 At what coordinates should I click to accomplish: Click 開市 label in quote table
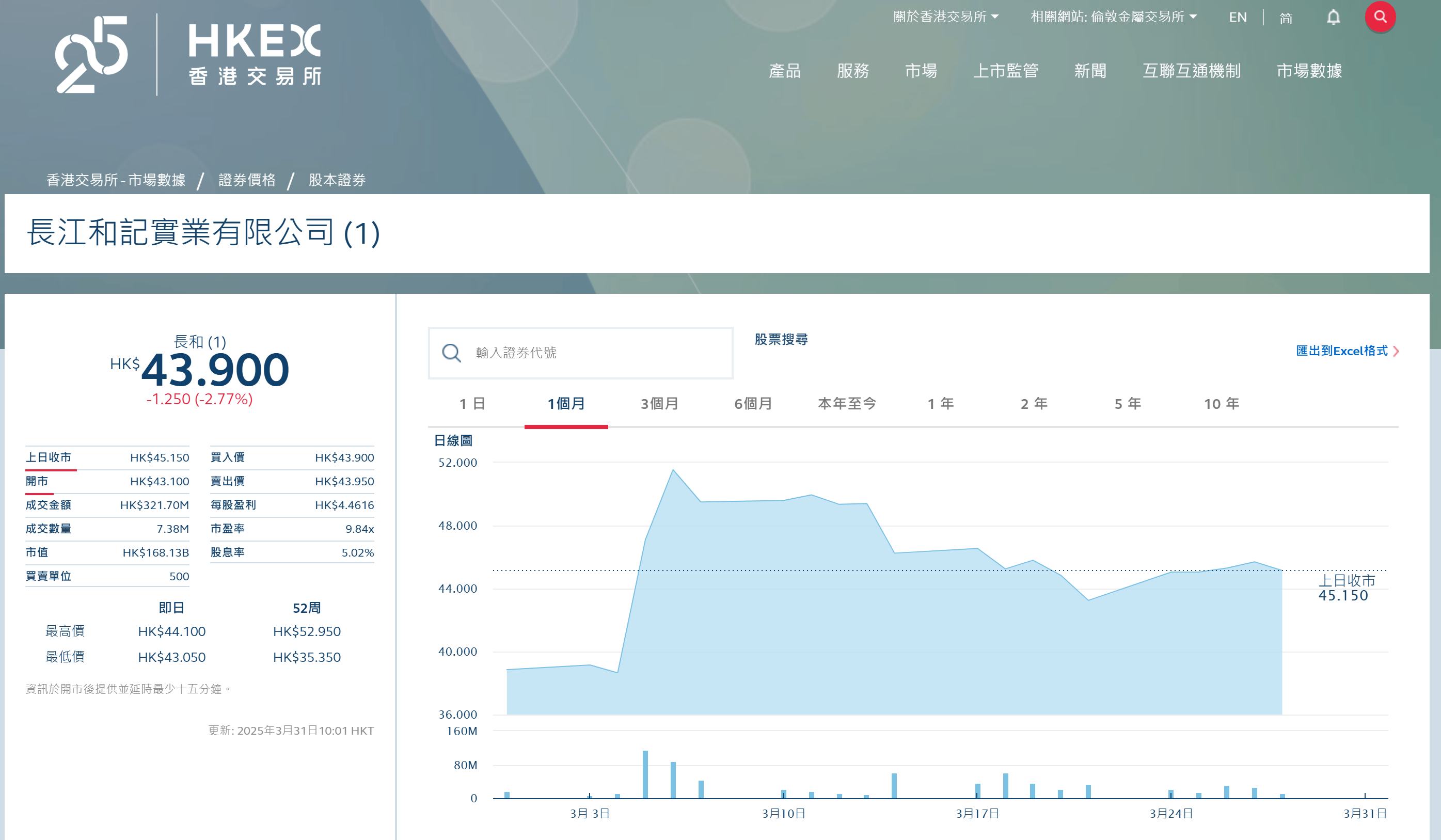point(37,482)
